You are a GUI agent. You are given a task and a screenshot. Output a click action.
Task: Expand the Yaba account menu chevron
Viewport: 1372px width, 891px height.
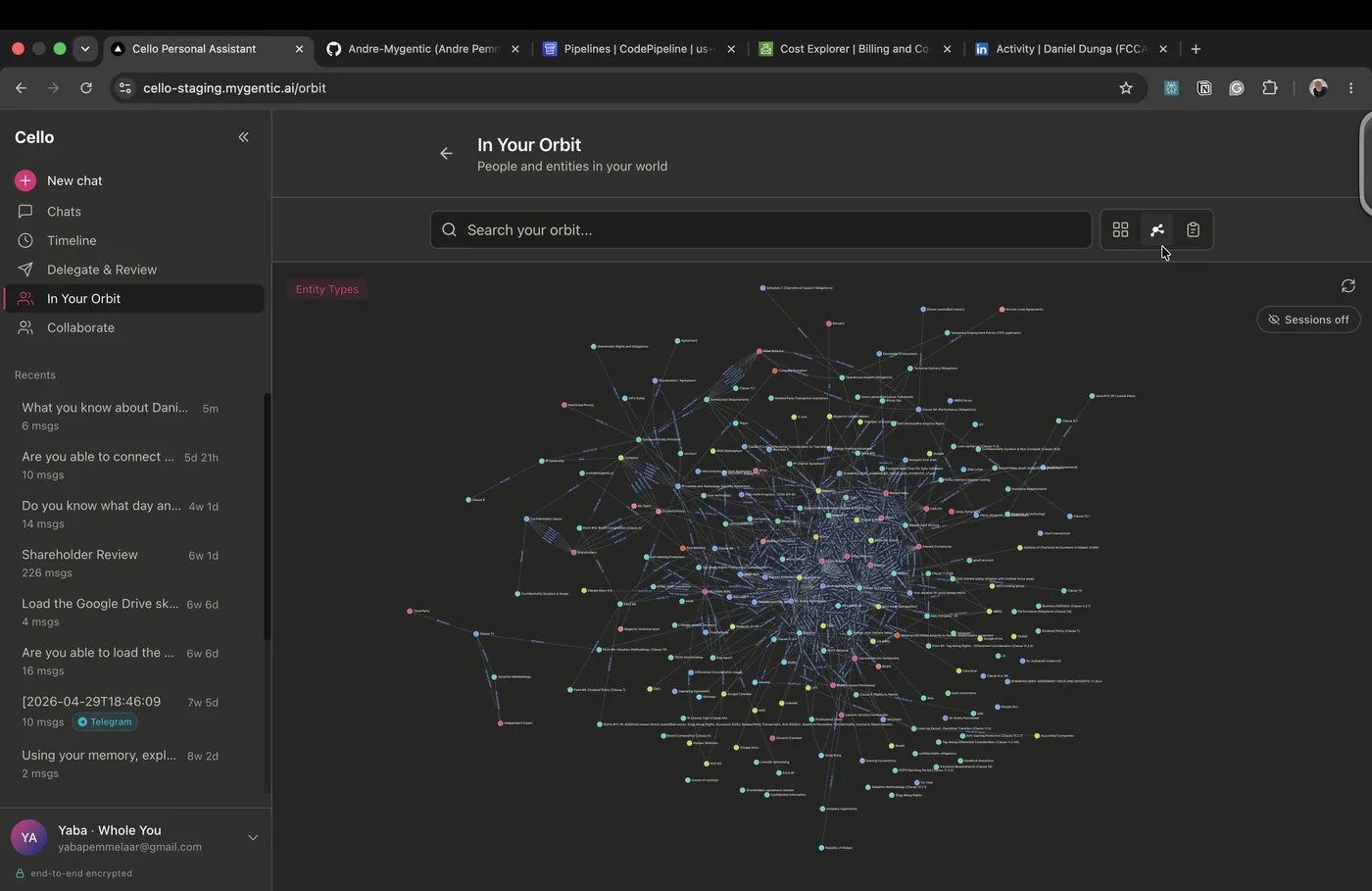(x=253, y=838)
